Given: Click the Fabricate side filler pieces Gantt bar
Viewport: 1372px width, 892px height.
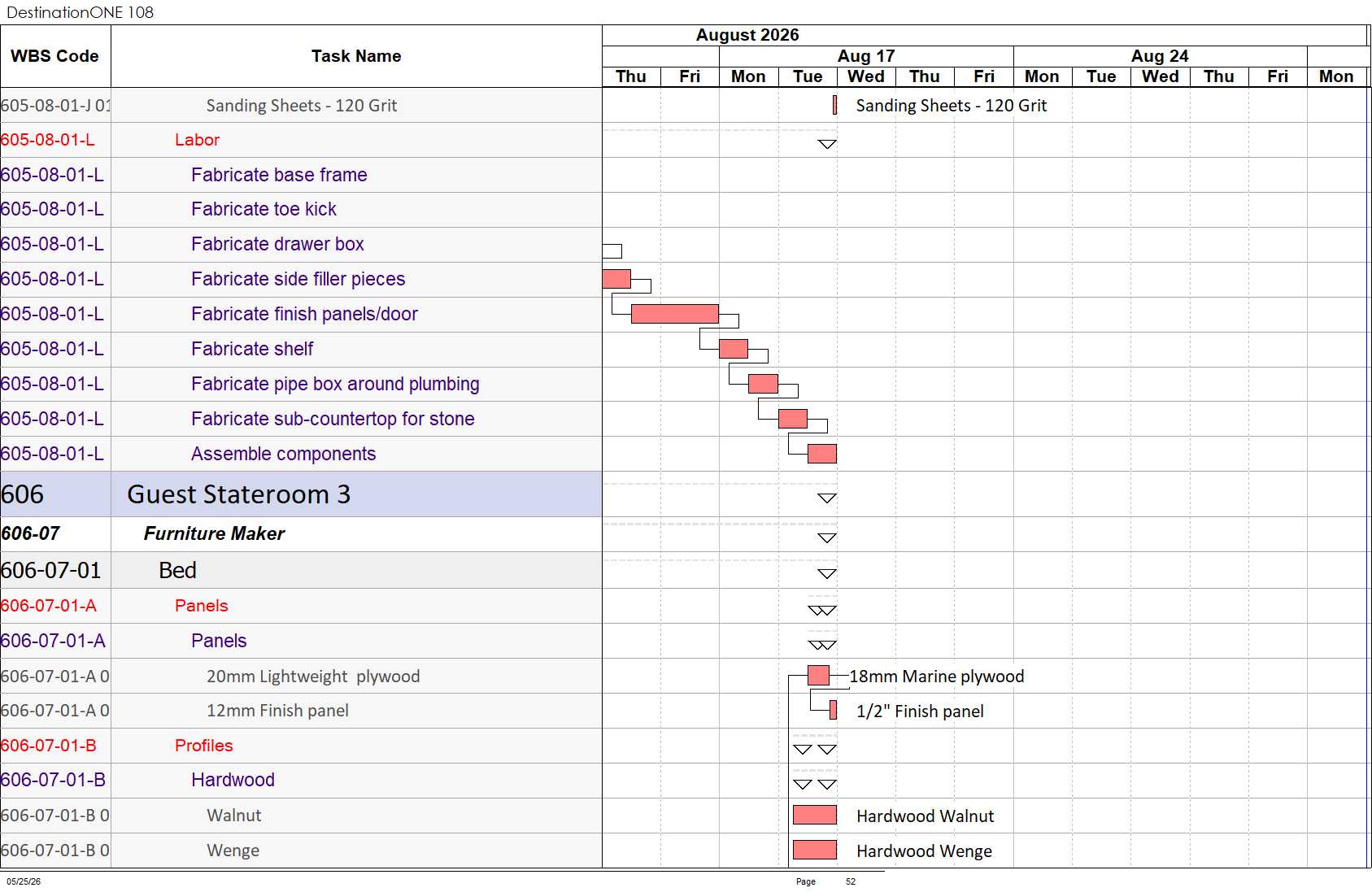Looking at the screenshot, I should click(x=616, y=279).
